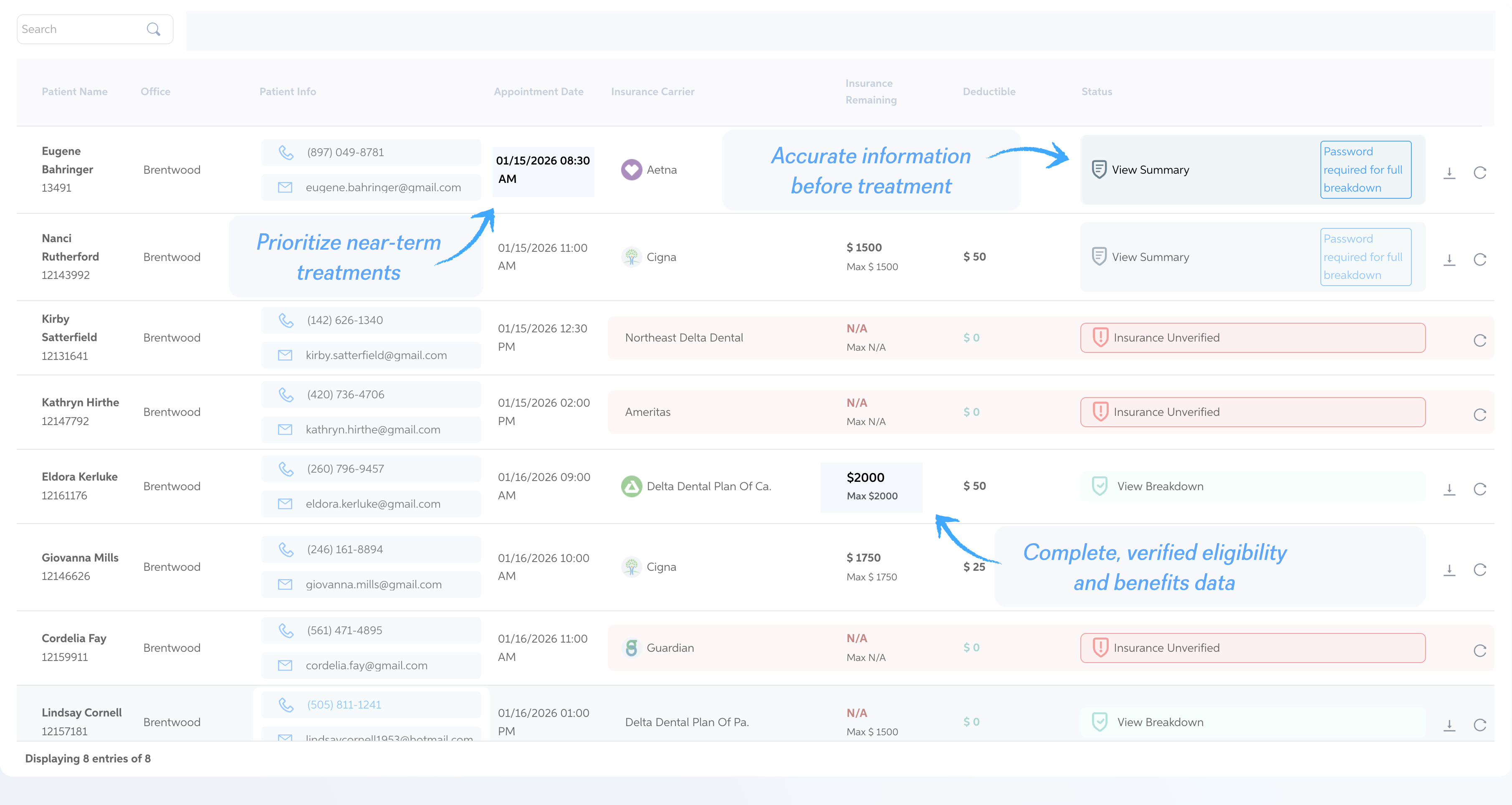The width and height of the screenshot is (1512, 805).
Task: Refresh Eugene Bahringer's insurance verification
Action: (1479, 172)
